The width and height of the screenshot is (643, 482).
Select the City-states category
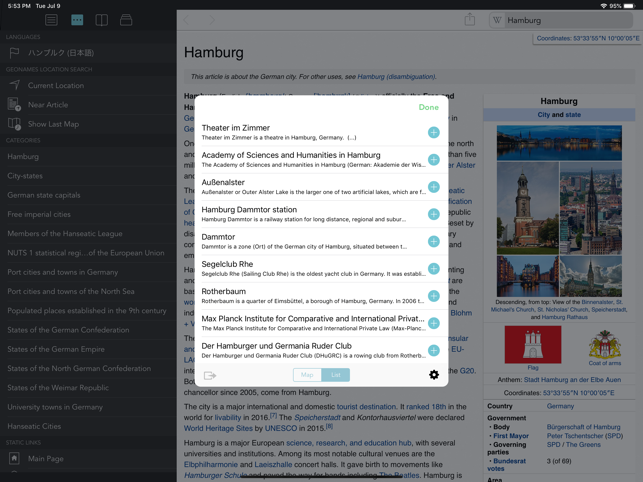click(x=88, y=176)
